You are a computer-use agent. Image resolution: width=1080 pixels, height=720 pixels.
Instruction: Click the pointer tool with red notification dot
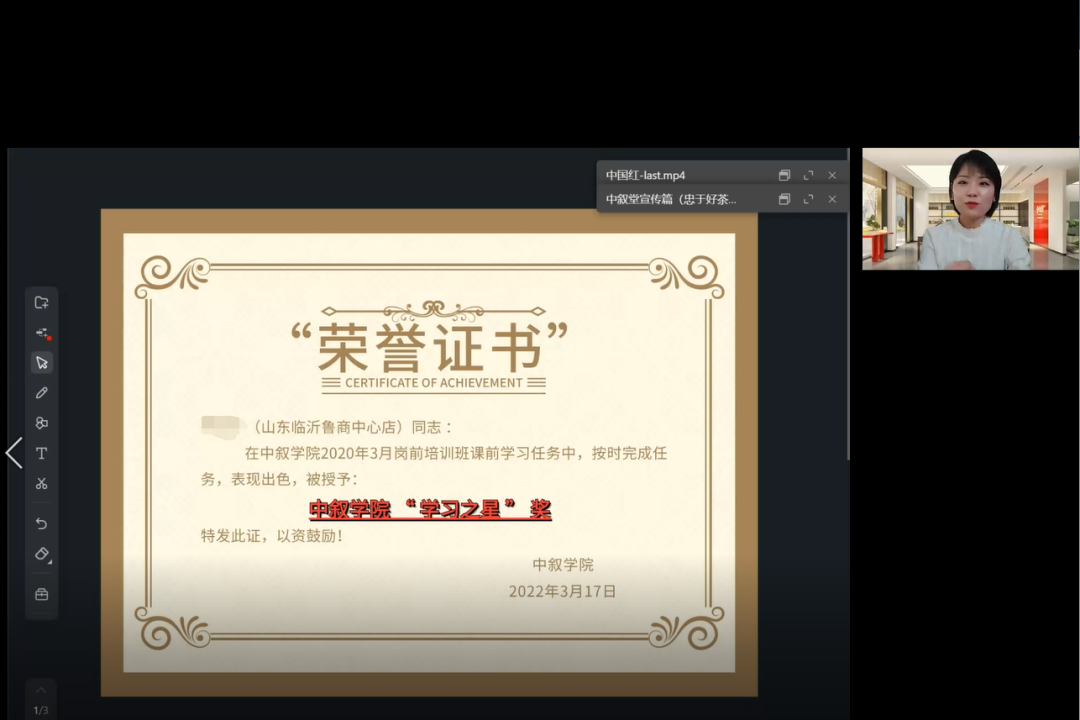[41, 334]
